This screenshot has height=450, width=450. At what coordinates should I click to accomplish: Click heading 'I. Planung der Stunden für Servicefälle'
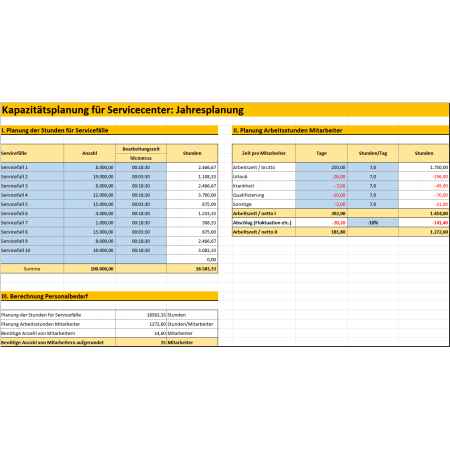[55, 130]
